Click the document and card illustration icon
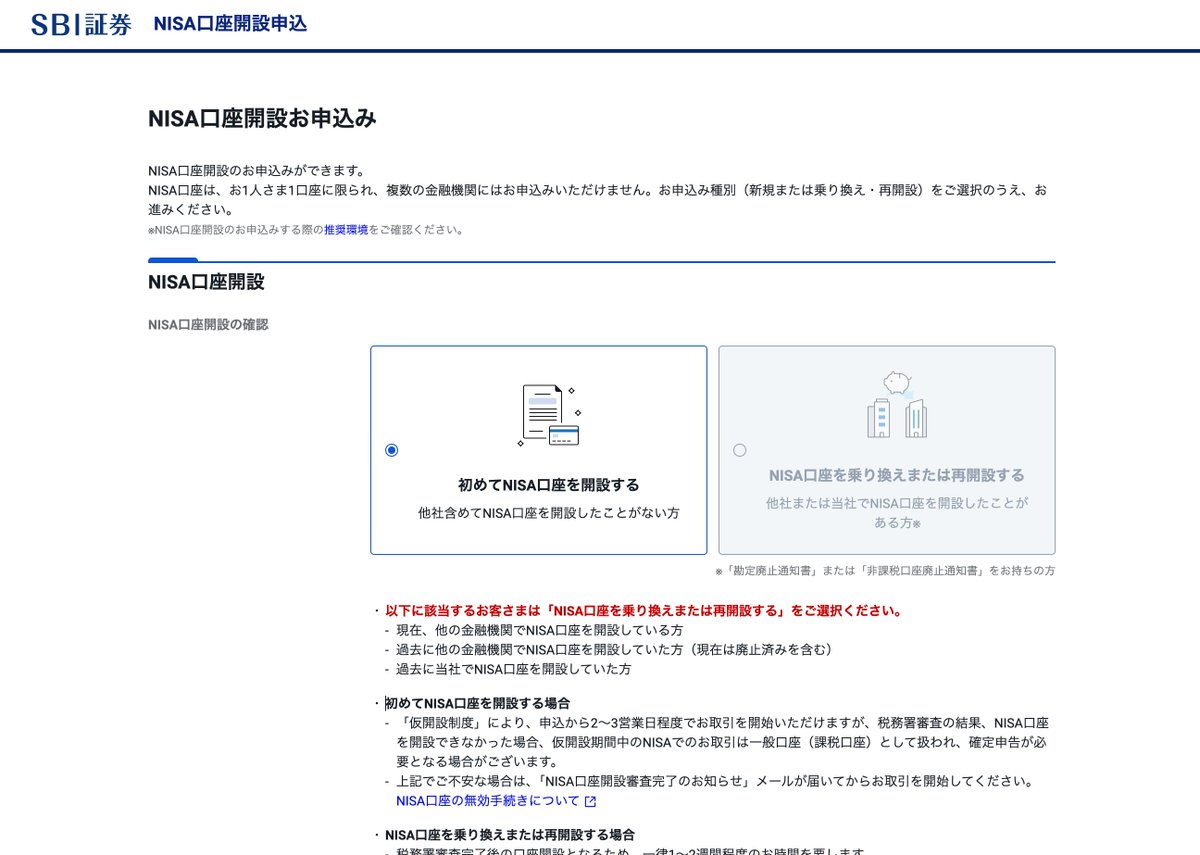 [x=548, y=416]
